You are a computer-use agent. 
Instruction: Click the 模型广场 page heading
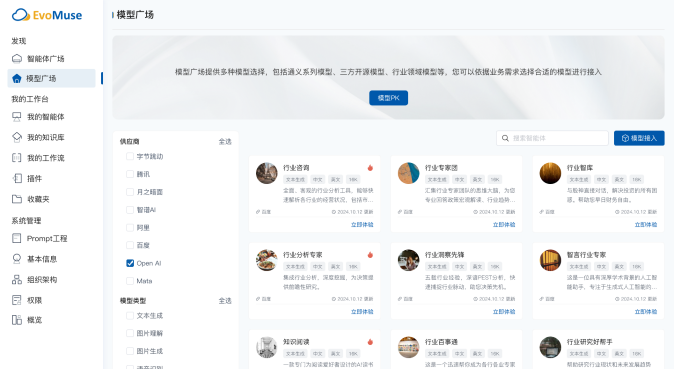135,15
